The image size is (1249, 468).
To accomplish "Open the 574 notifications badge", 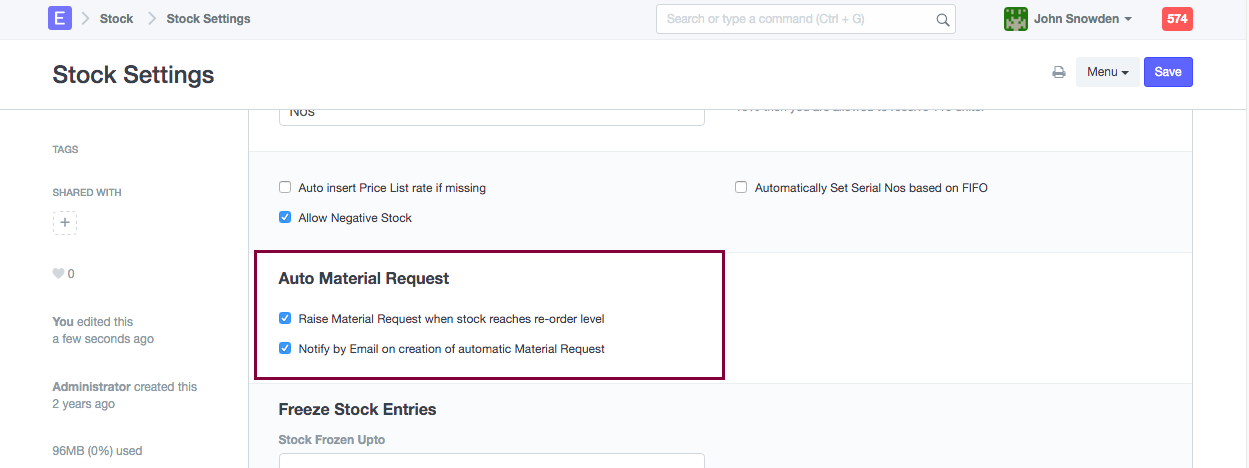I will click(x=1177, y=19).
